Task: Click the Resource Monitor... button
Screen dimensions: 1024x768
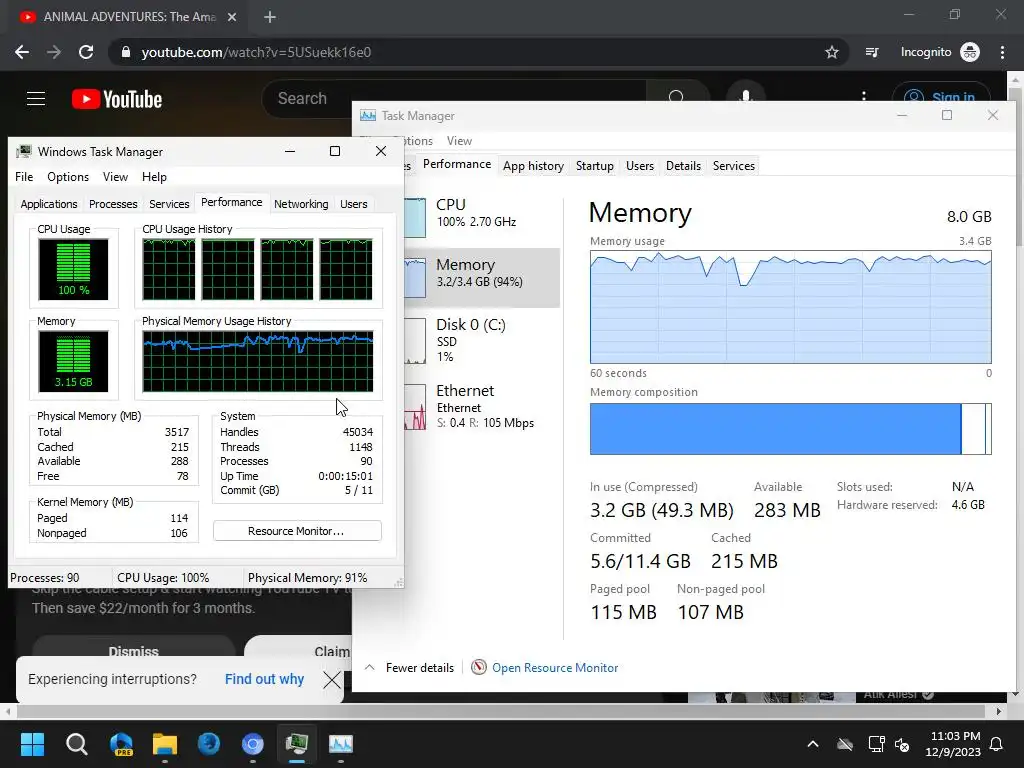Action: coord(297,531)
